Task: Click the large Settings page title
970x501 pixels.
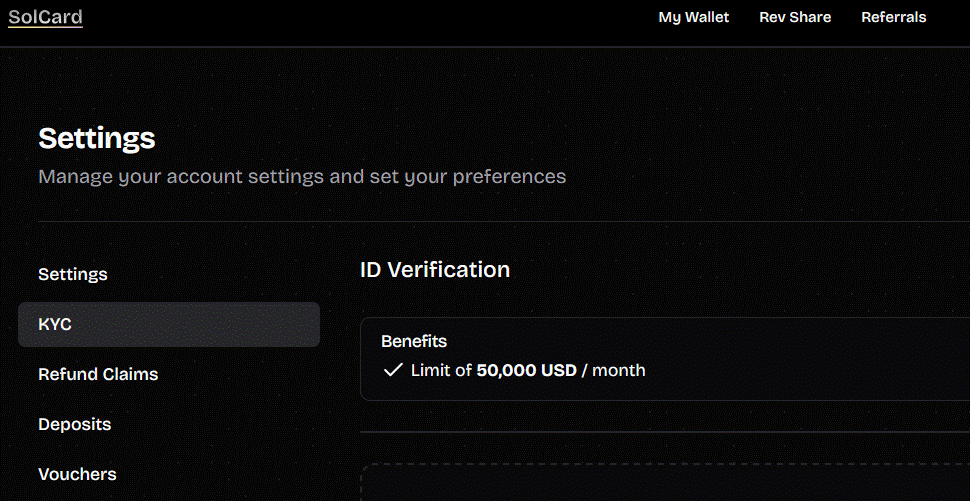Action: pyautogui.click(x=97, y=138)
